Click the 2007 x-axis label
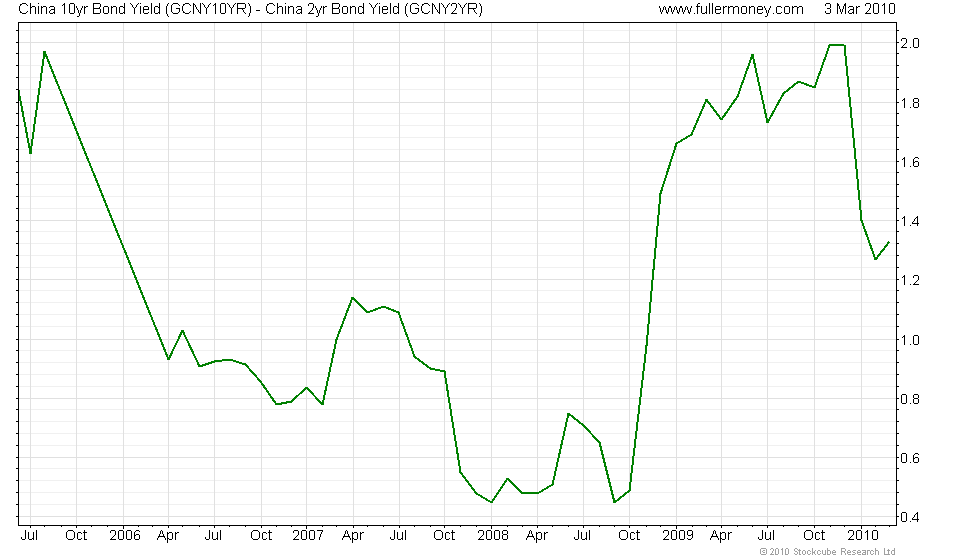 (308, 536)
